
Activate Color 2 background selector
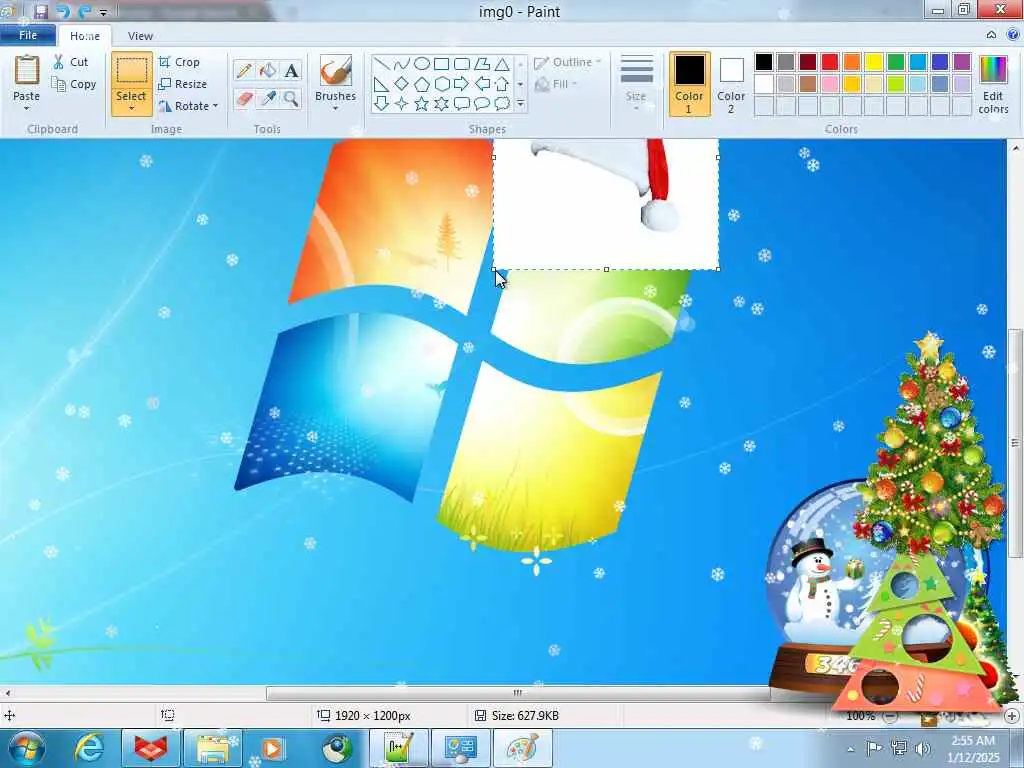(731, 84)
